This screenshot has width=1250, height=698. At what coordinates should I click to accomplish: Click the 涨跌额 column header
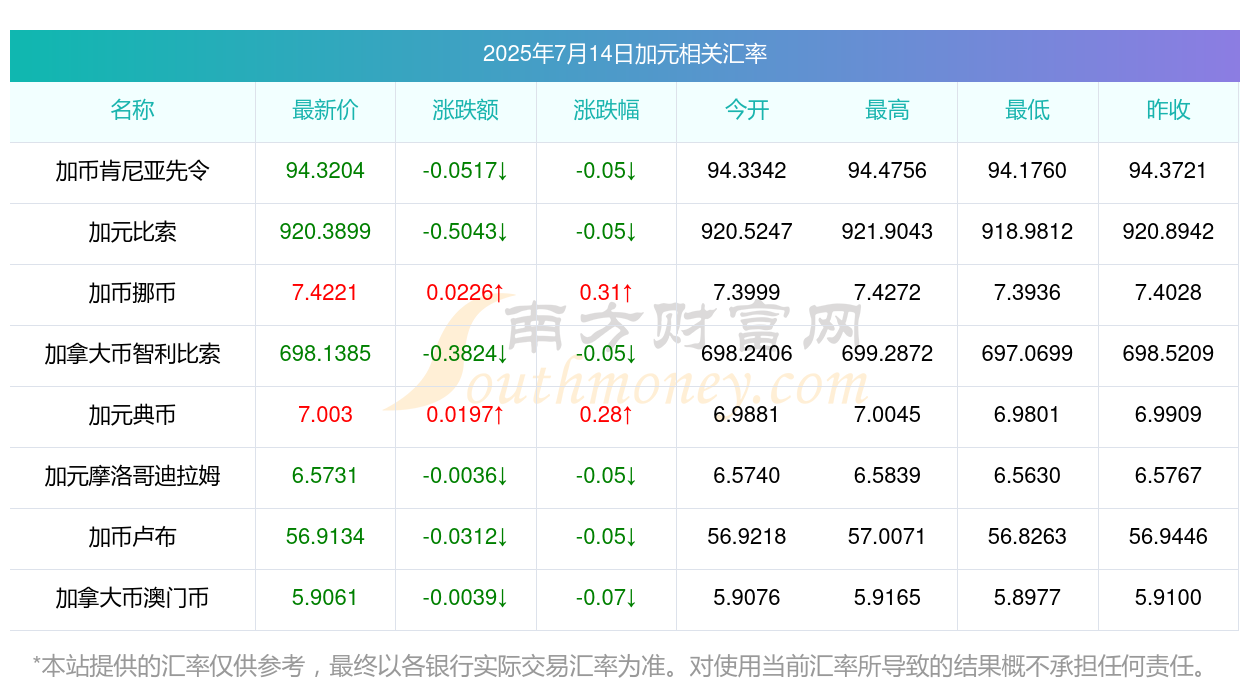tap(465, 110)
